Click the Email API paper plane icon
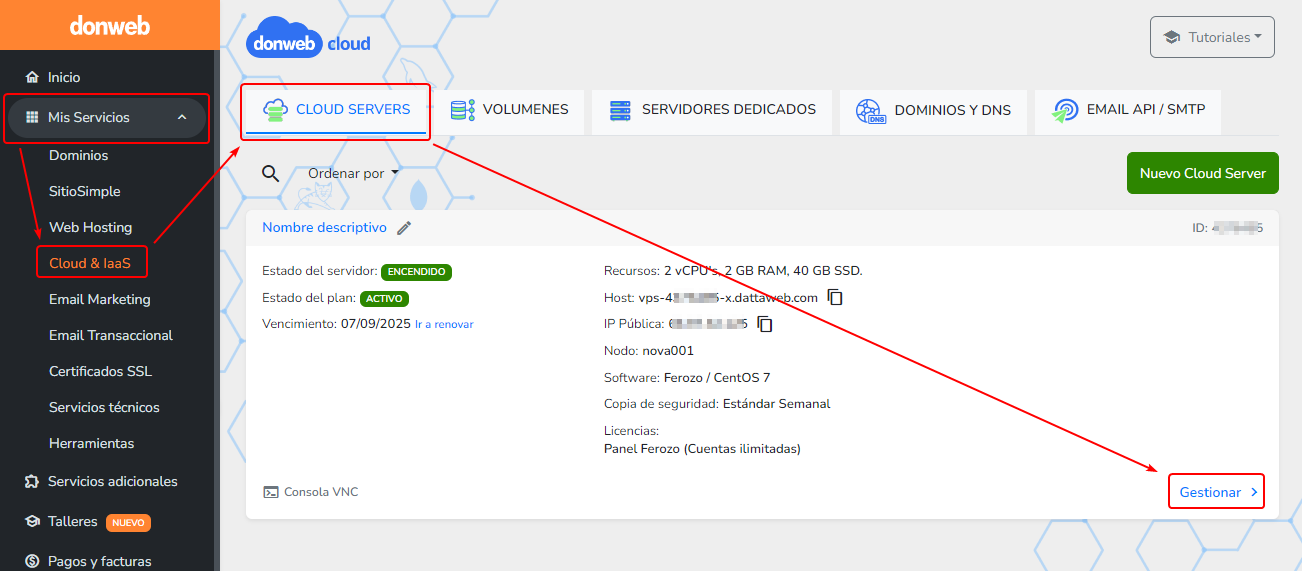 1065,111
